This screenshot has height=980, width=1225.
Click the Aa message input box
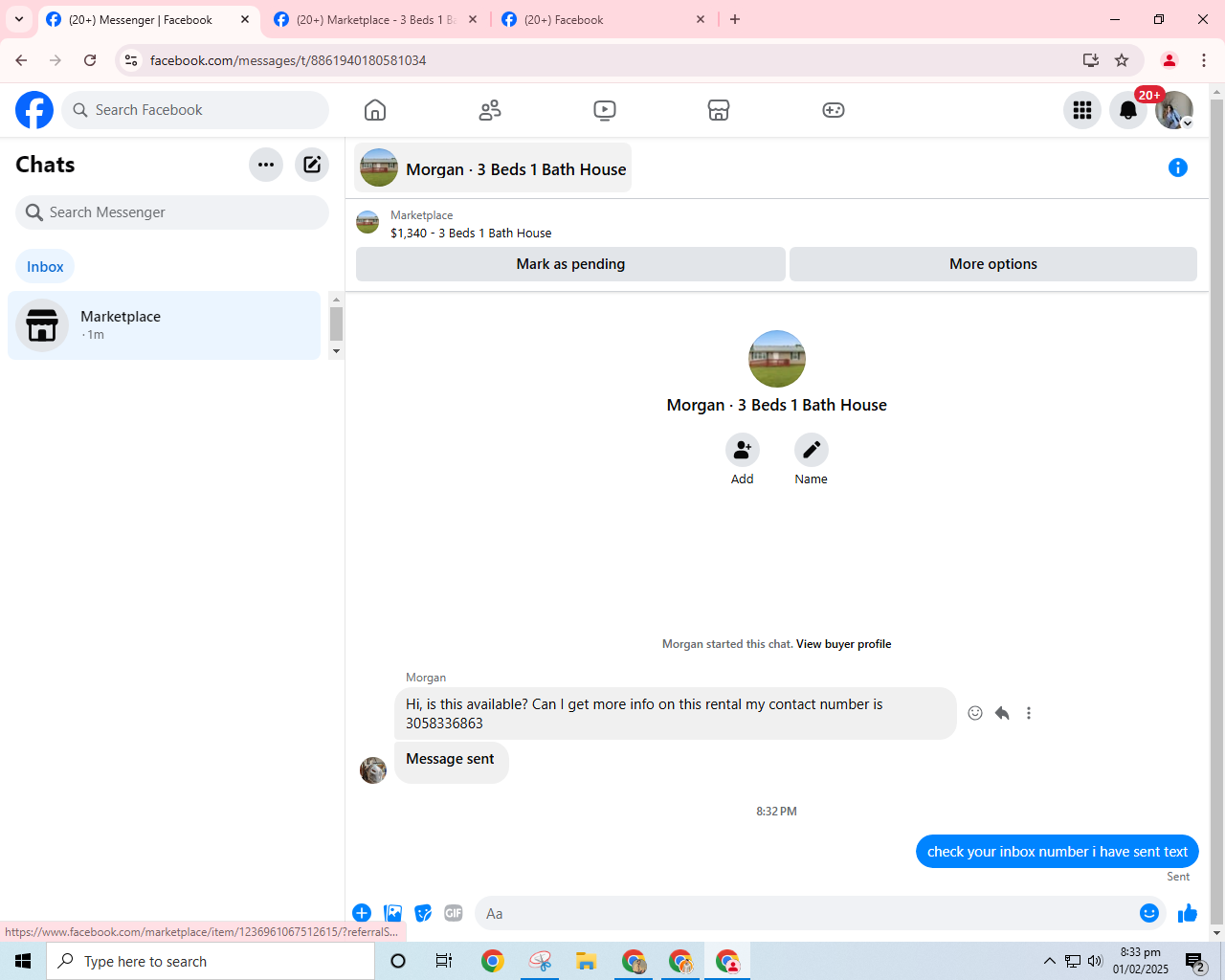tap(804, 913)
